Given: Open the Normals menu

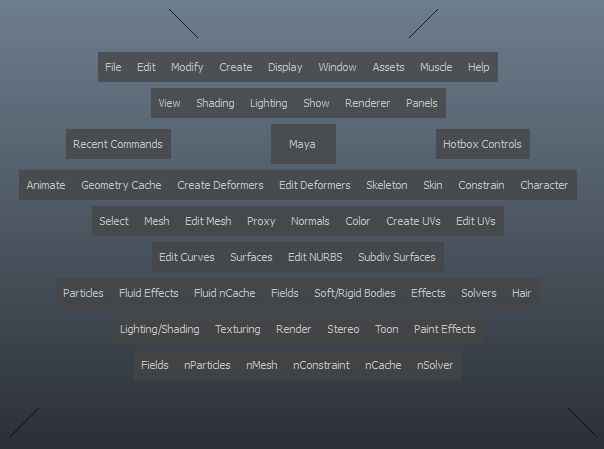Looking at the screenshot, I should 310,221.
